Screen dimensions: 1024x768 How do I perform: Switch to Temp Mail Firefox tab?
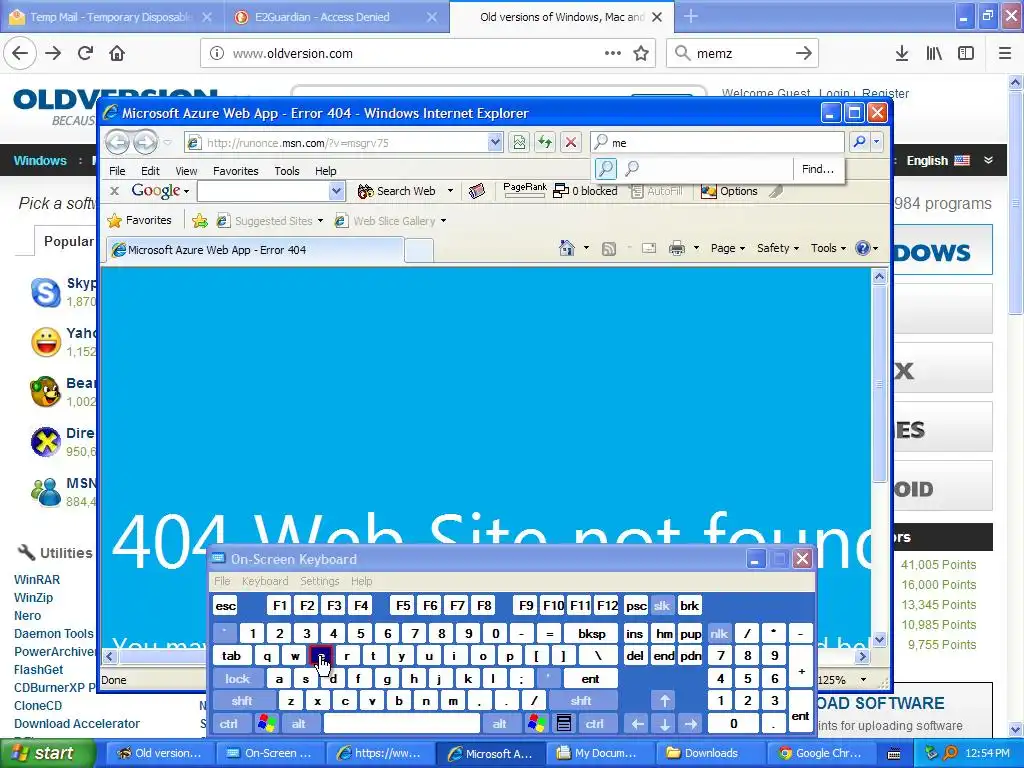[x=111, y=17]
